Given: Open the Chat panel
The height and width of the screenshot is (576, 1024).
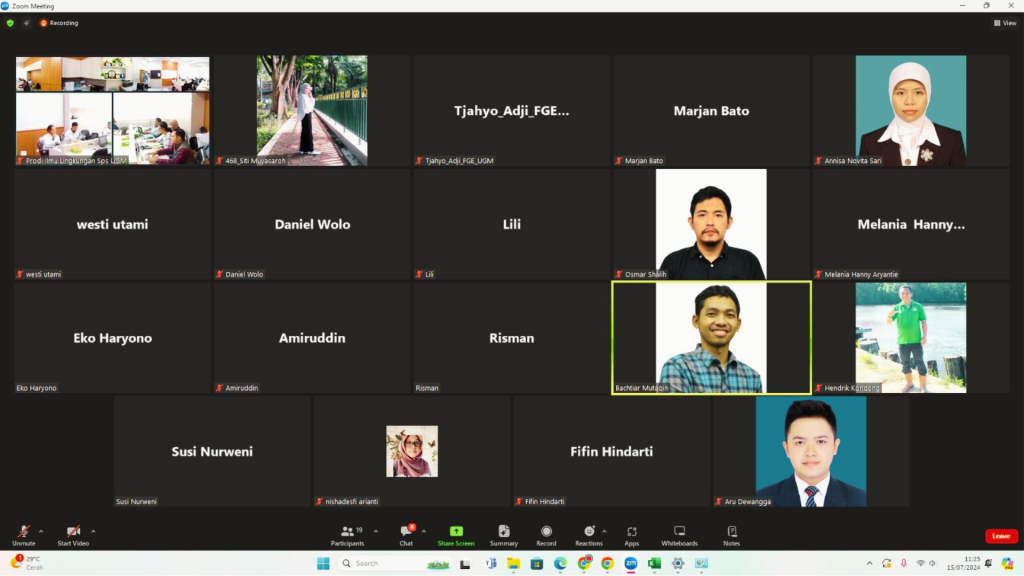Looking at the screenshot, I should [406, 534].
